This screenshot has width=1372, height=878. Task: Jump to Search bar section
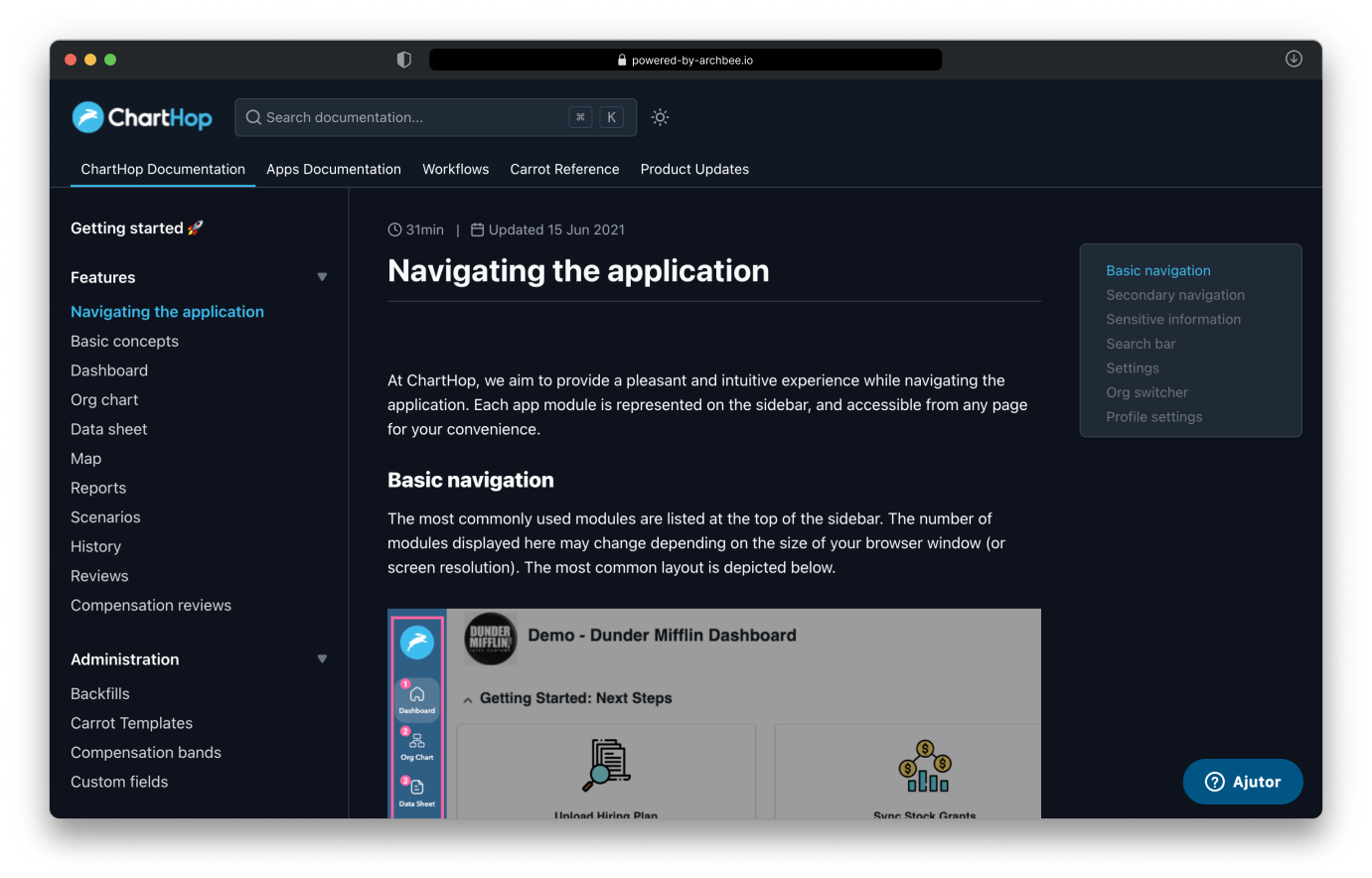click(1141, 344)
